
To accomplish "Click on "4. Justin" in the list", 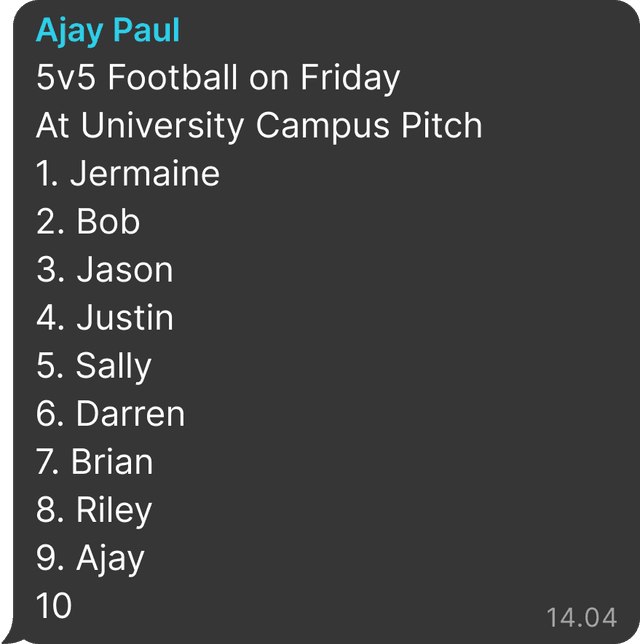I will pyautogui.click(x=105, y=318).
